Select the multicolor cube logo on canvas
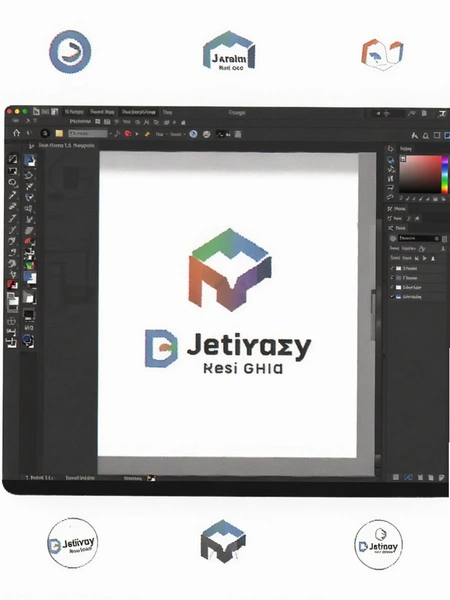This screenshot has width=450, height=600. click(230, 270)
